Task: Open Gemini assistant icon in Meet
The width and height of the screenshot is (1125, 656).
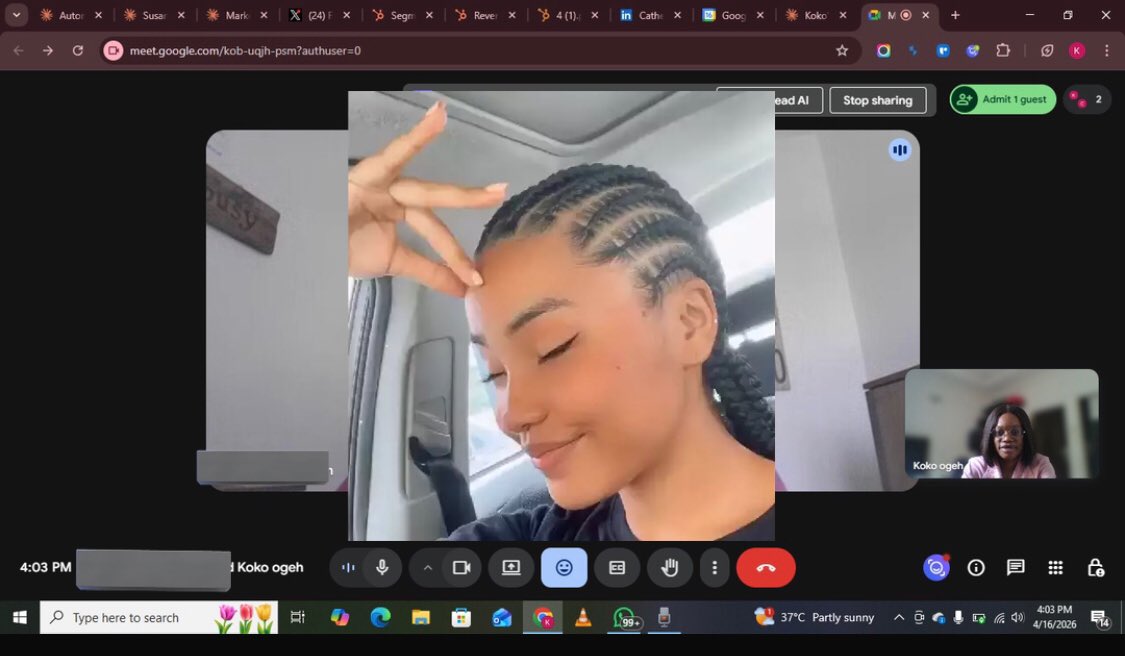Action: [936, 568]
